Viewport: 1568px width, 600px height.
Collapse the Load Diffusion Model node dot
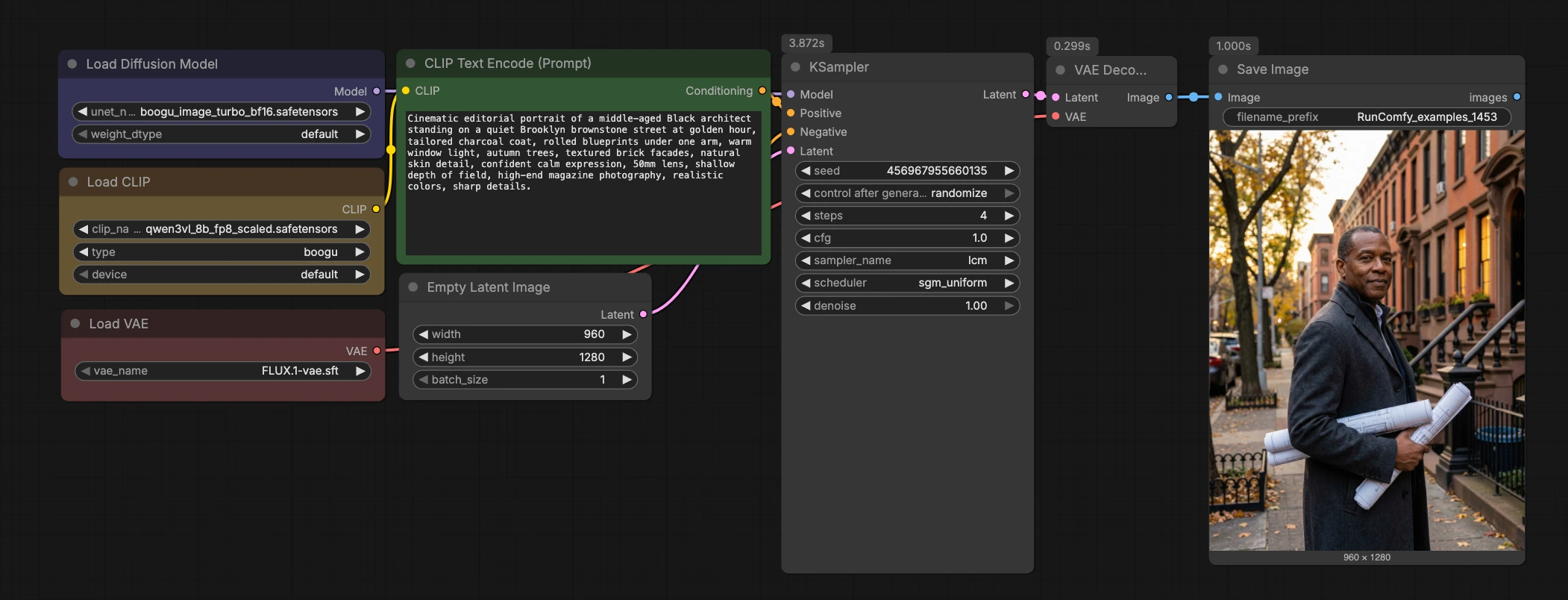72,64
